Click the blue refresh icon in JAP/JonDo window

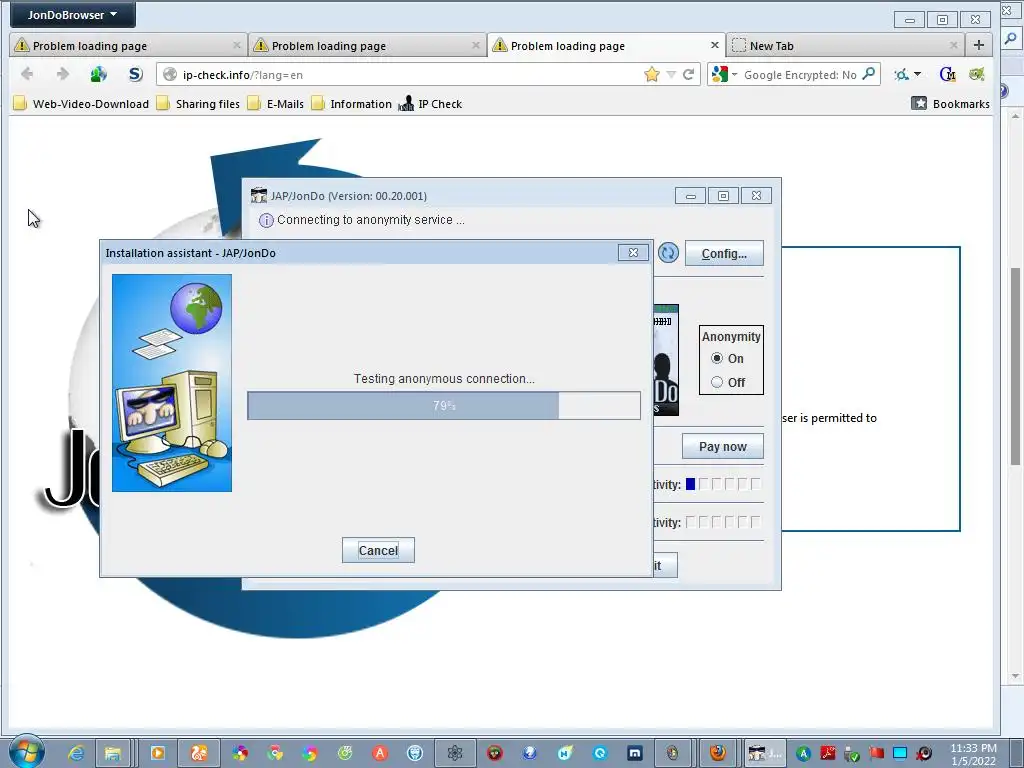tap(668, 253)
